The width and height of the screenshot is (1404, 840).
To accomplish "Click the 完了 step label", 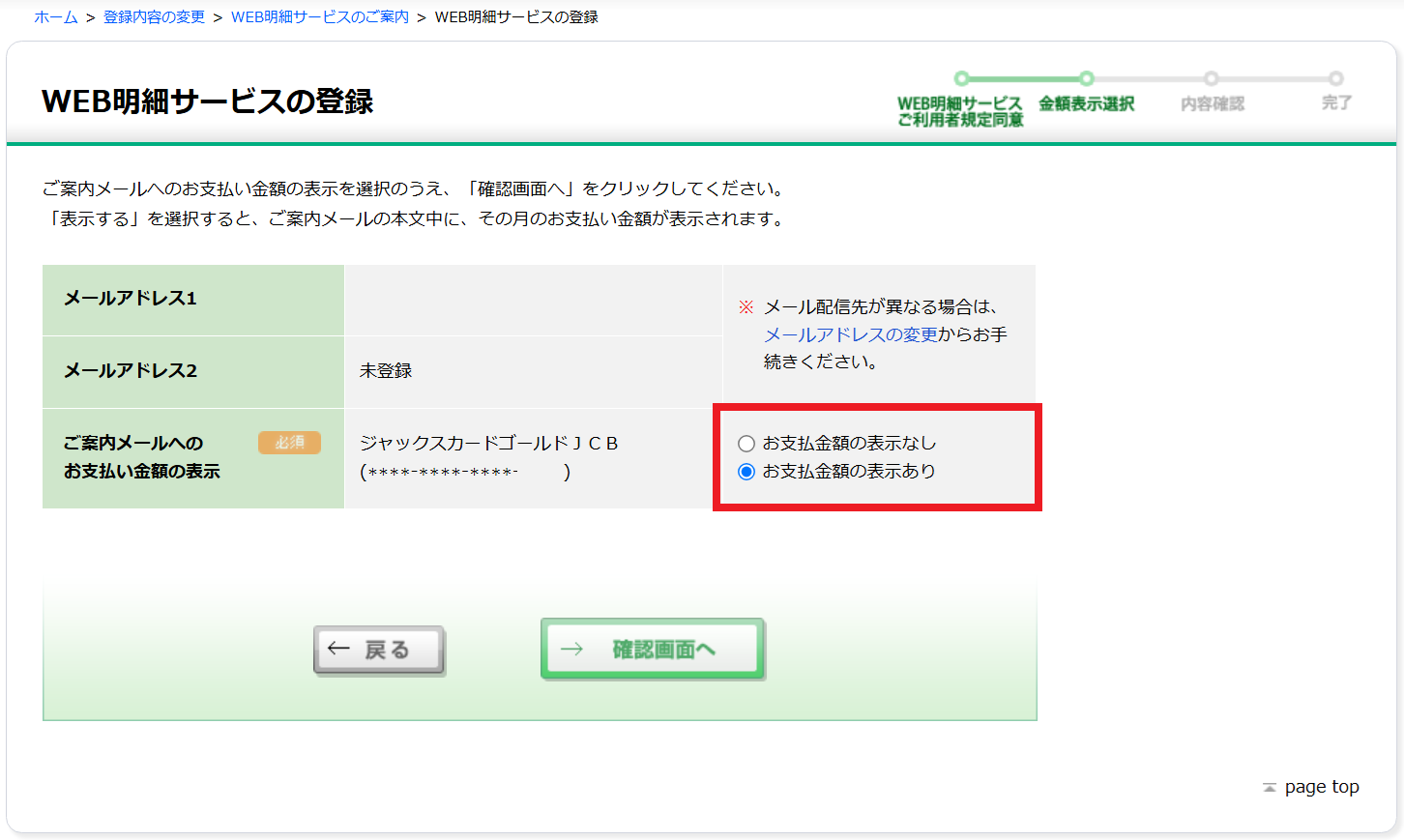I will click(x=1337, y=102).
